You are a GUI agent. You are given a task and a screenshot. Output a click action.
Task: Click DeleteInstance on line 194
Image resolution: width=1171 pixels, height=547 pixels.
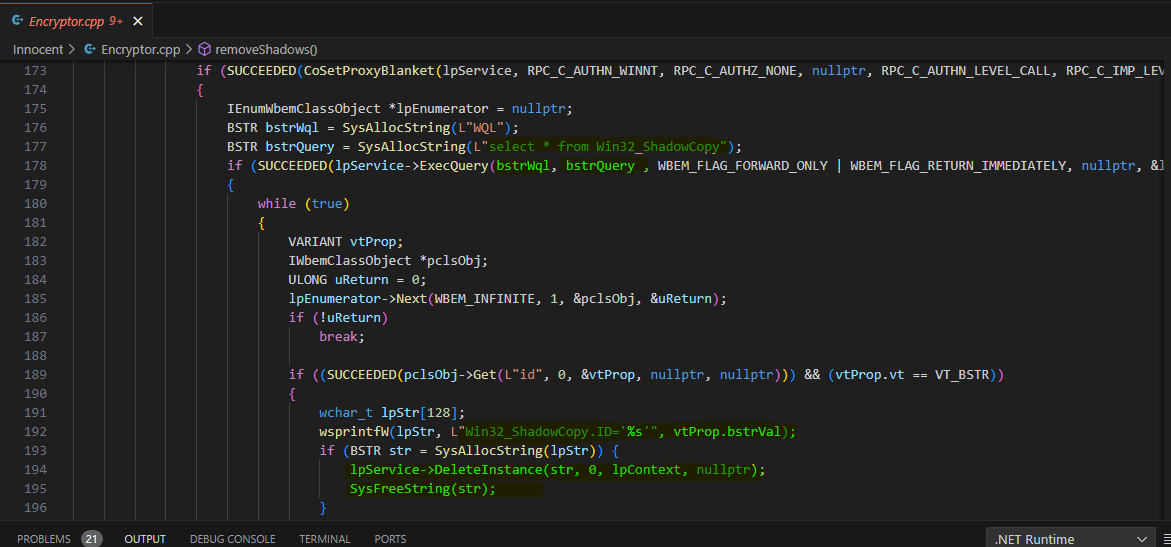[x=488, y=469]
